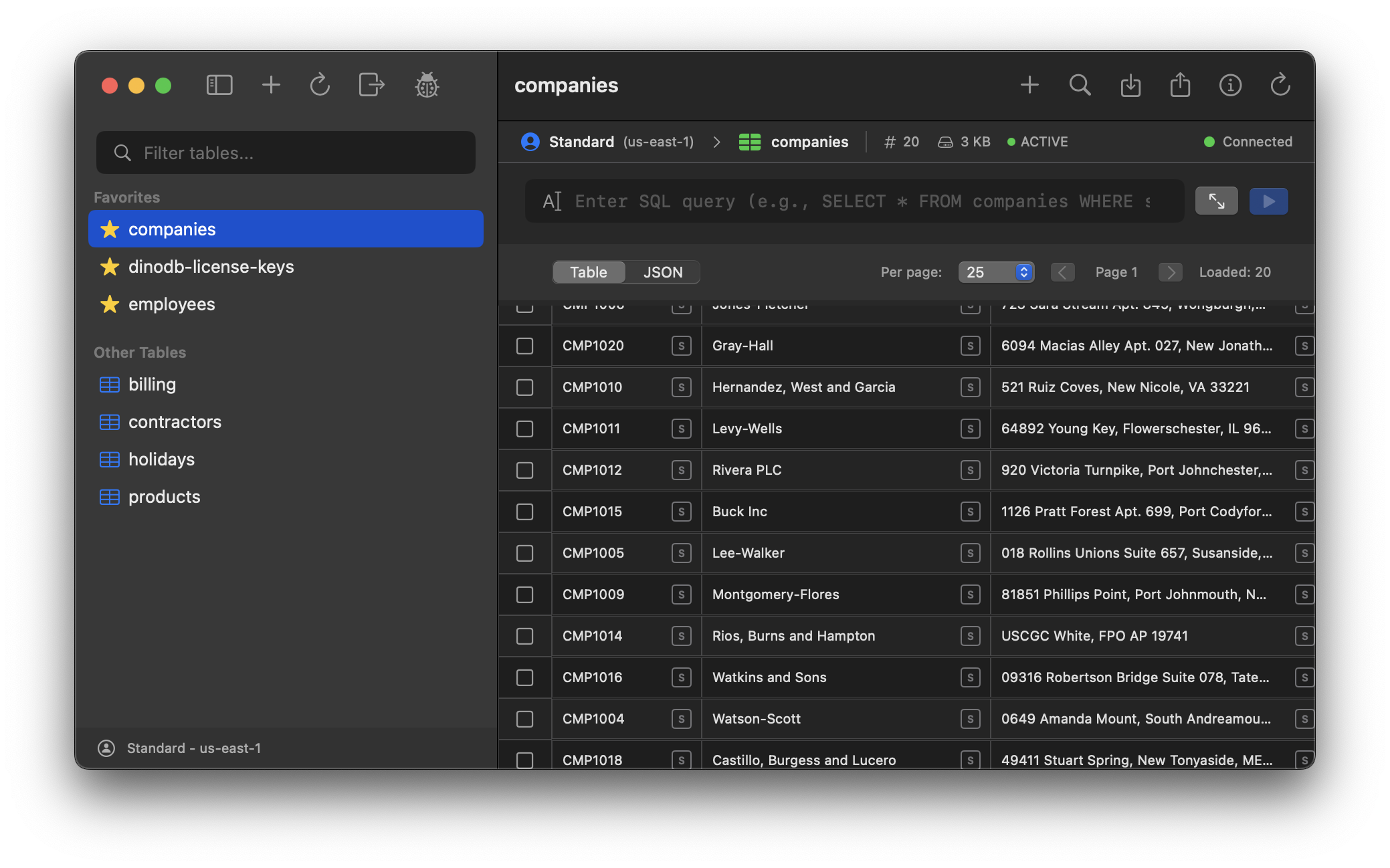Viewport: 1390px width, 868px height.
Task: Go to next page arrow
Action: (1170, 272)
